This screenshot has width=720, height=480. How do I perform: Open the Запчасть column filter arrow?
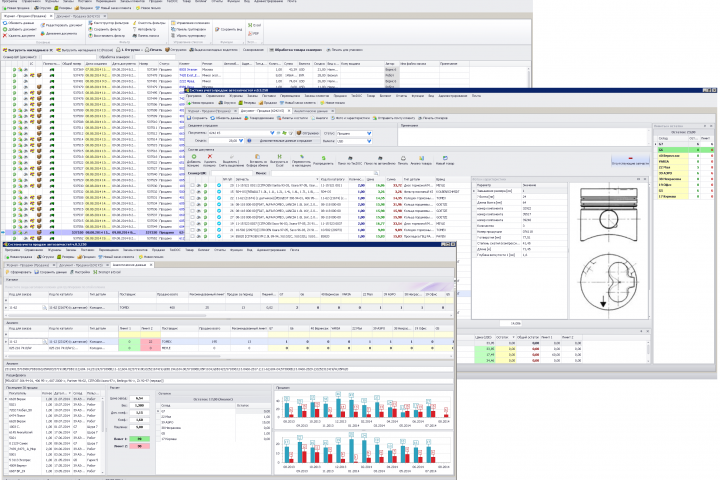(317, 179)
